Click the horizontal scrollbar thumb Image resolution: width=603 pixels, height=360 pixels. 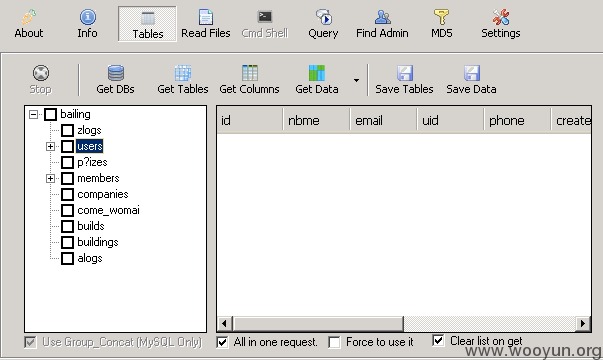click(318, 323)
